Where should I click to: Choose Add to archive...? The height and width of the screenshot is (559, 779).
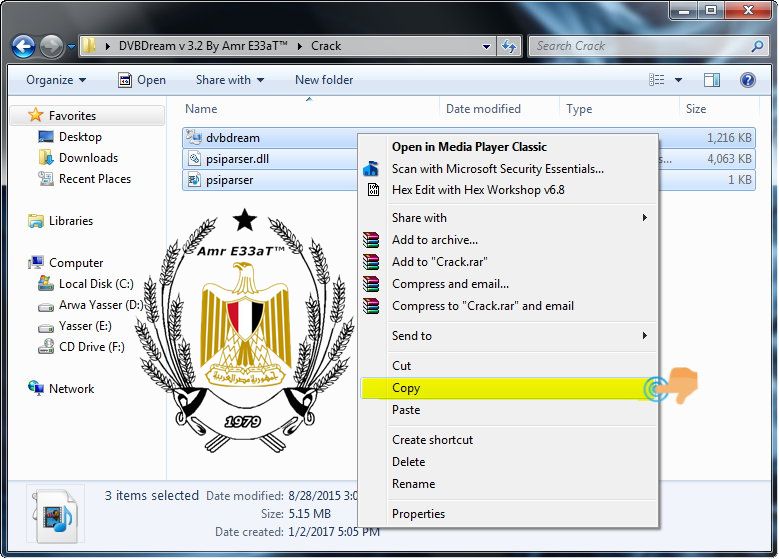pos(509,240)
